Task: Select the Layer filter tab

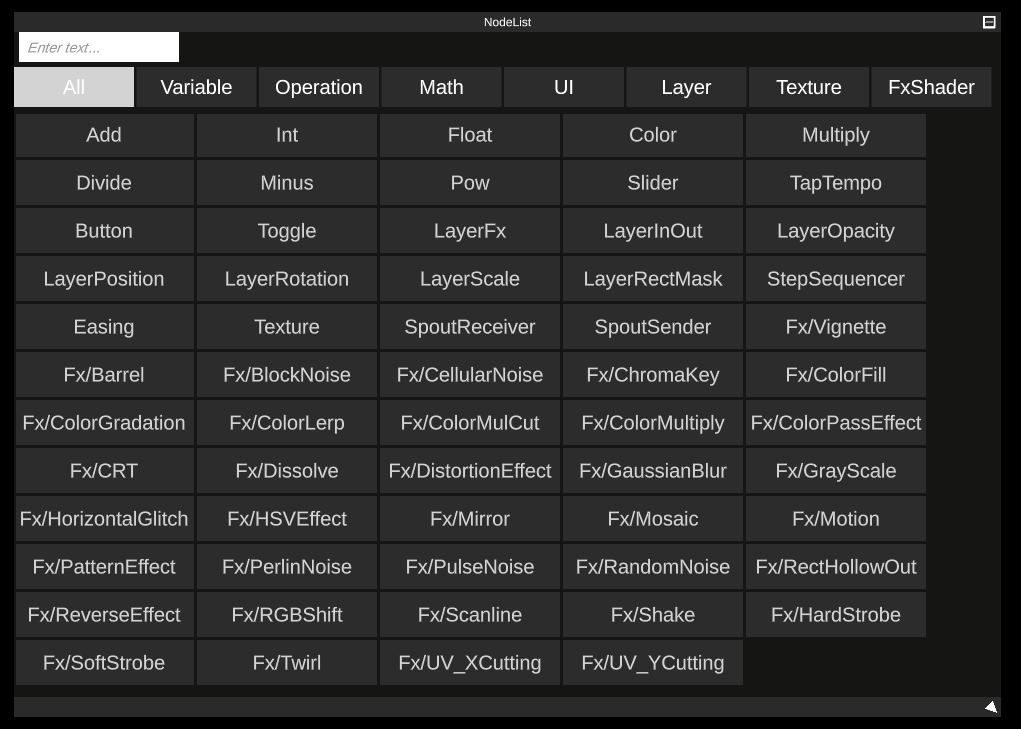Action: (x=686, y=87)
